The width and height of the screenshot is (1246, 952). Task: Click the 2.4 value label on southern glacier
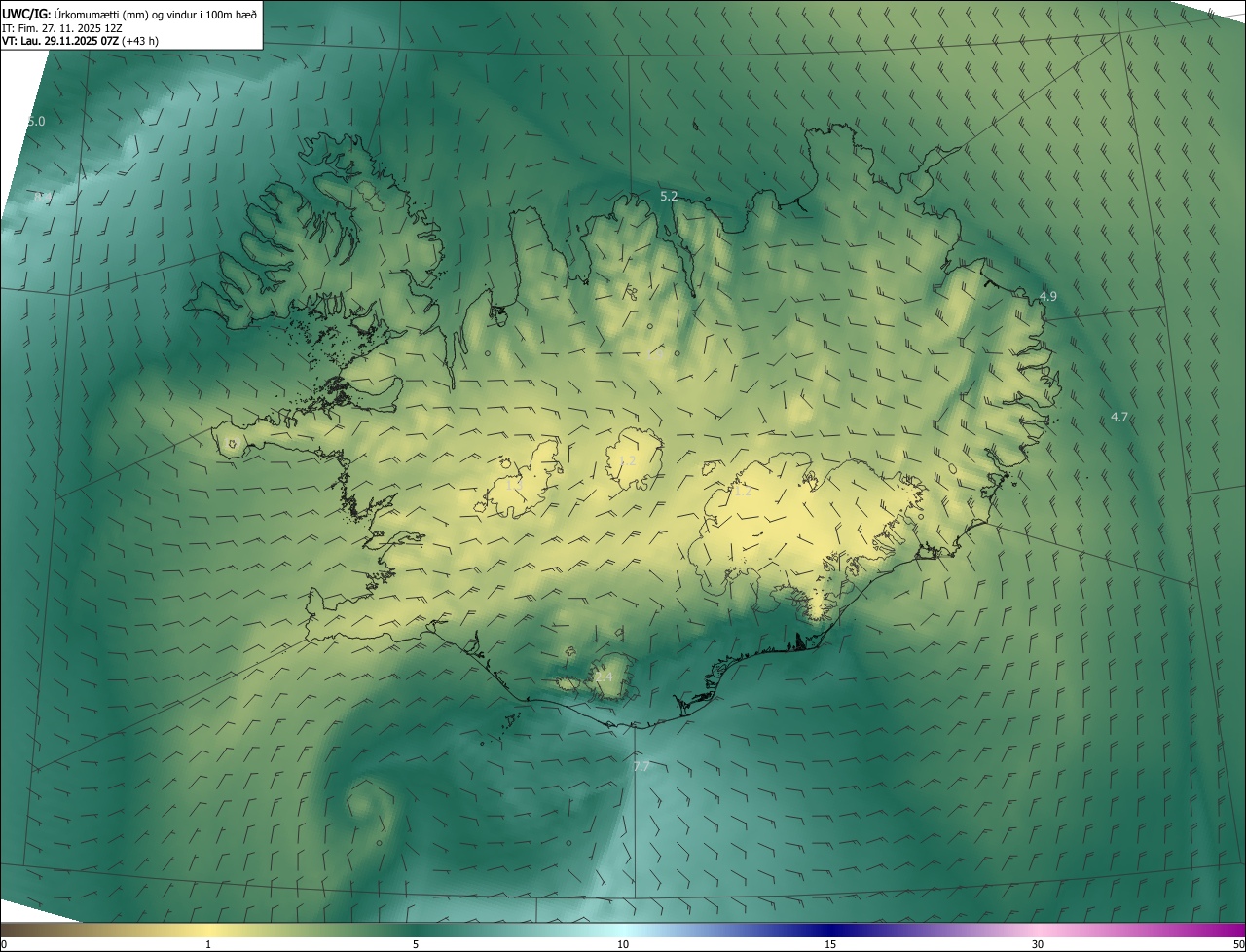point(605,676)
